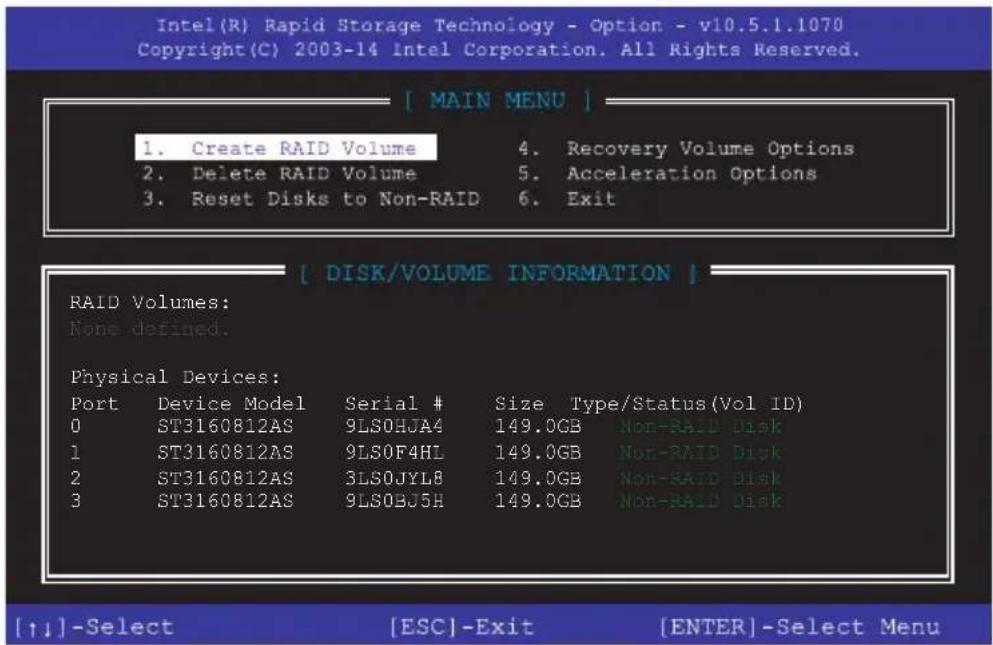Click the DISK/VOLUME INFORMATION title
The height and width of the screenshot is (645, 993).
pos(498,273)
